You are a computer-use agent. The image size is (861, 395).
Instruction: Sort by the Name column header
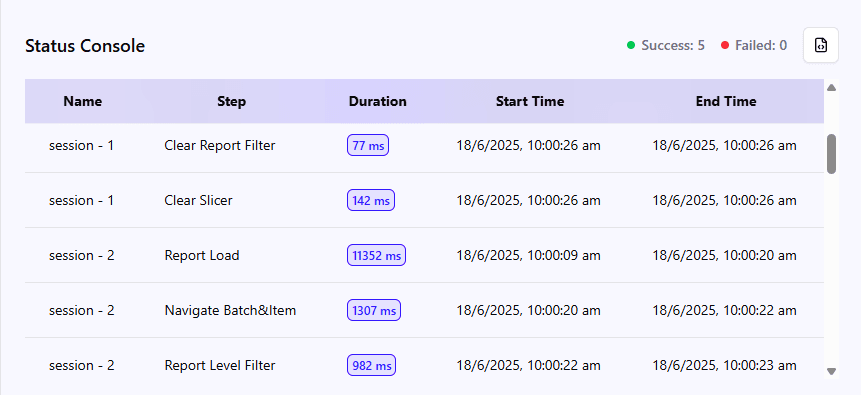pos(82,101)
